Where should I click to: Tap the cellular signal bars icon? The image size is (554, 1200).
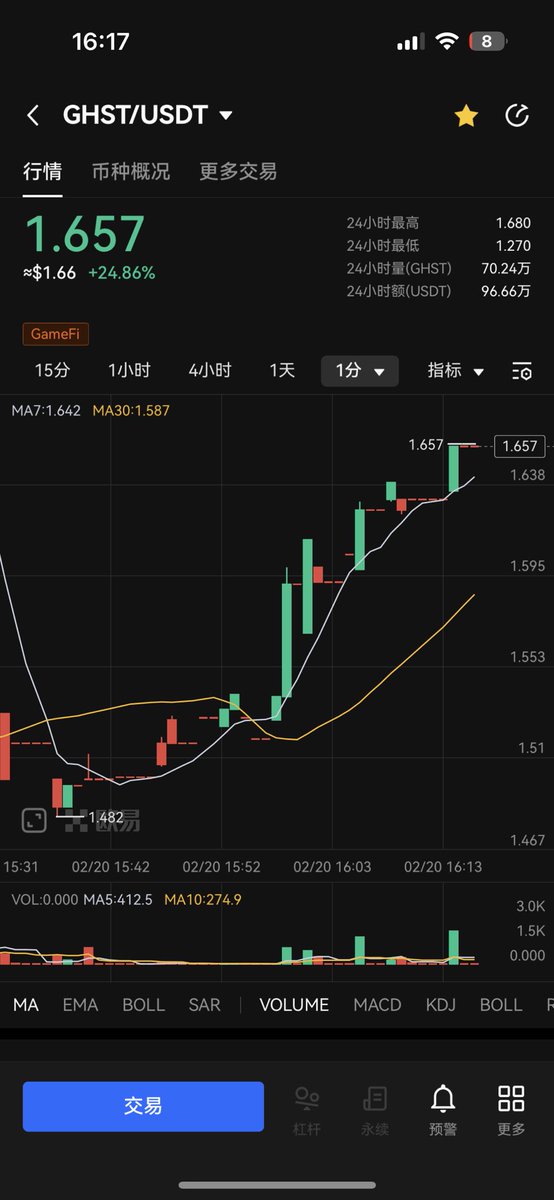point(410,42)
